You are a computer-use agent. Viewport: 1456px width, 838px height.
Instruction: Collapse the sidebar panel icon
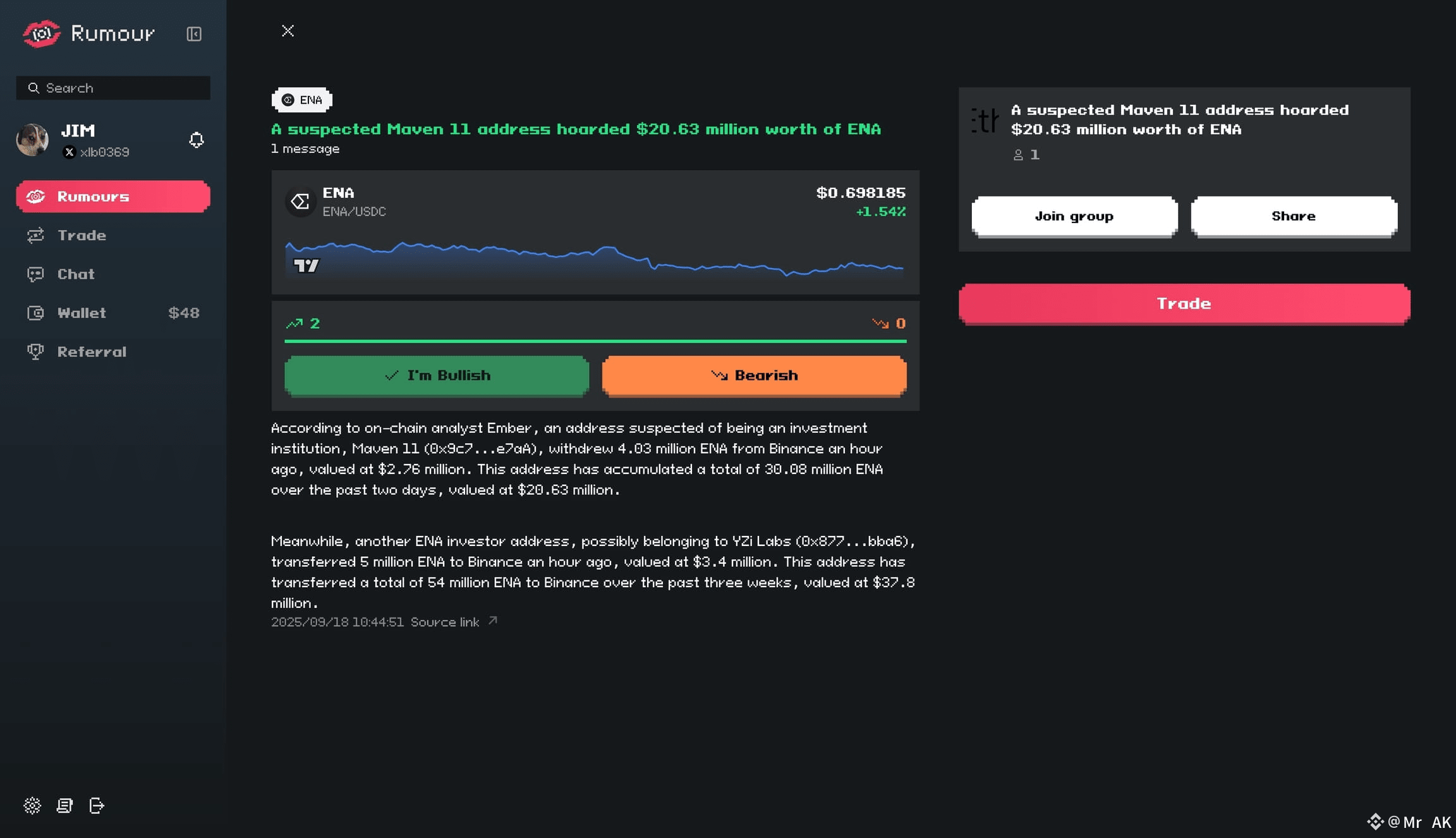tap(194, 34)
